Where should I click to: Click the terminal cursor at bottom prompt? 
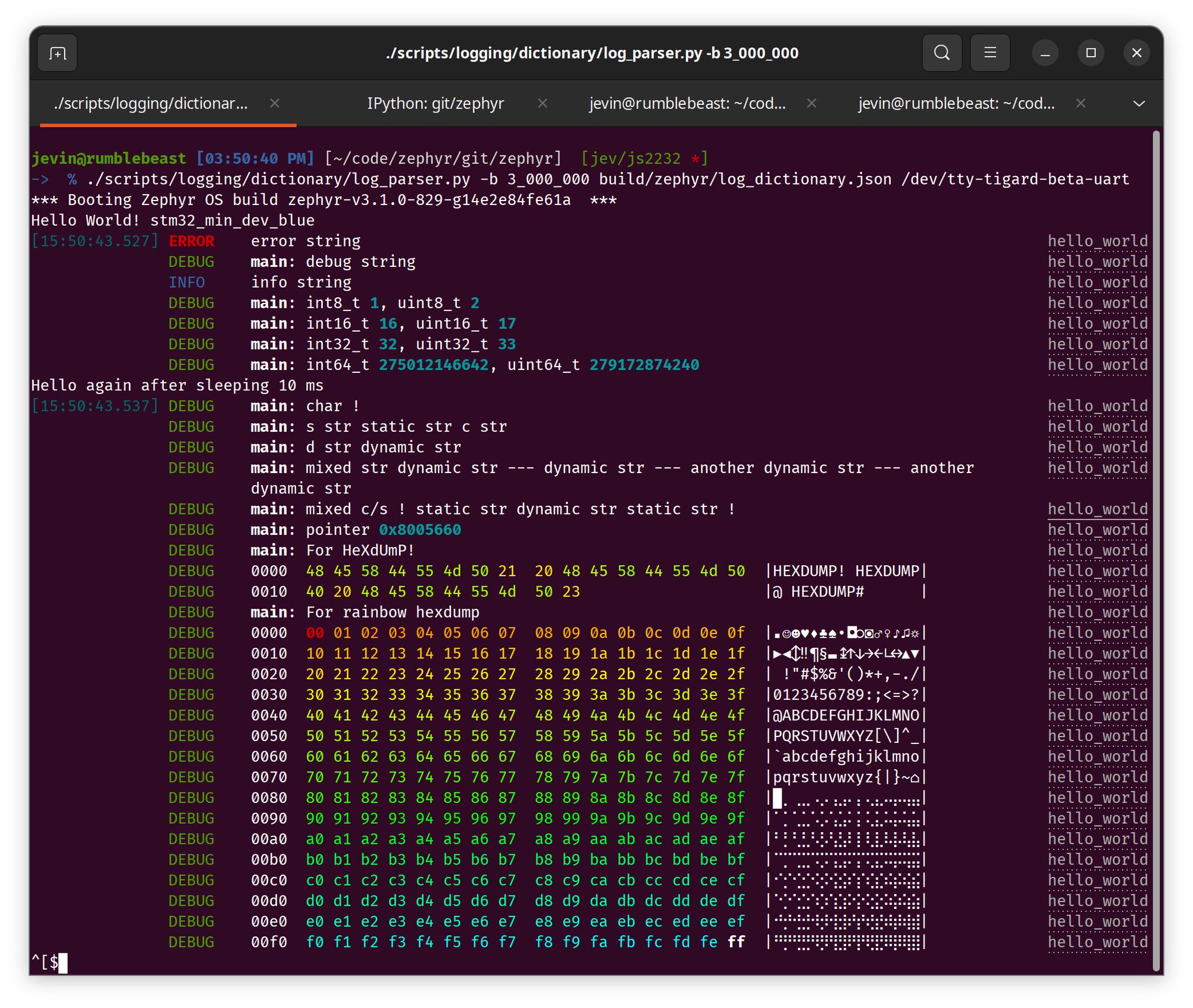(x=63, y=963)
